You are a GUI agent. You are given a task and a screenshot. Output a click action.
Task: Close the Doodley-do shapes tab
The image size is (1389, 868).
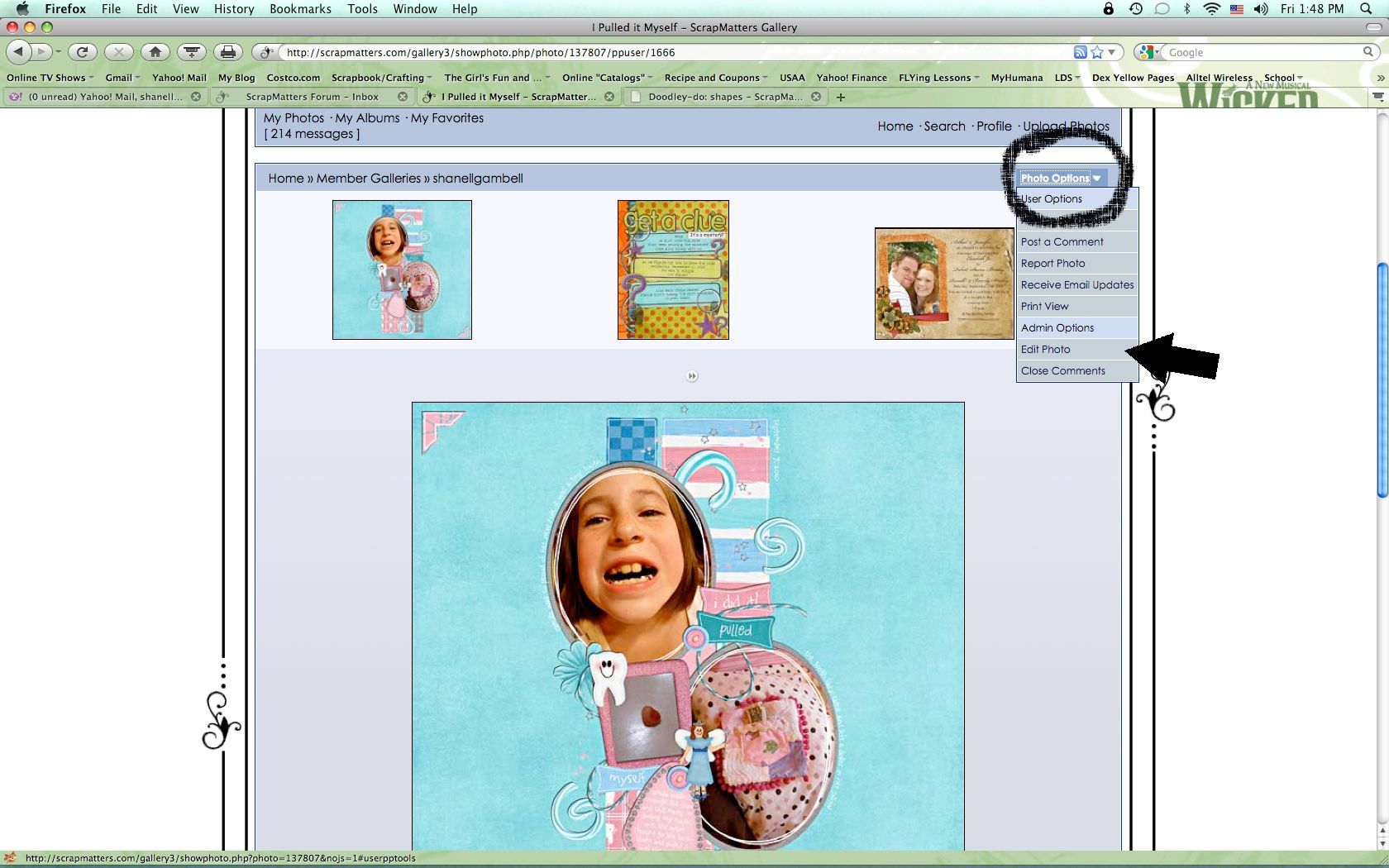(x=816, y=97)
